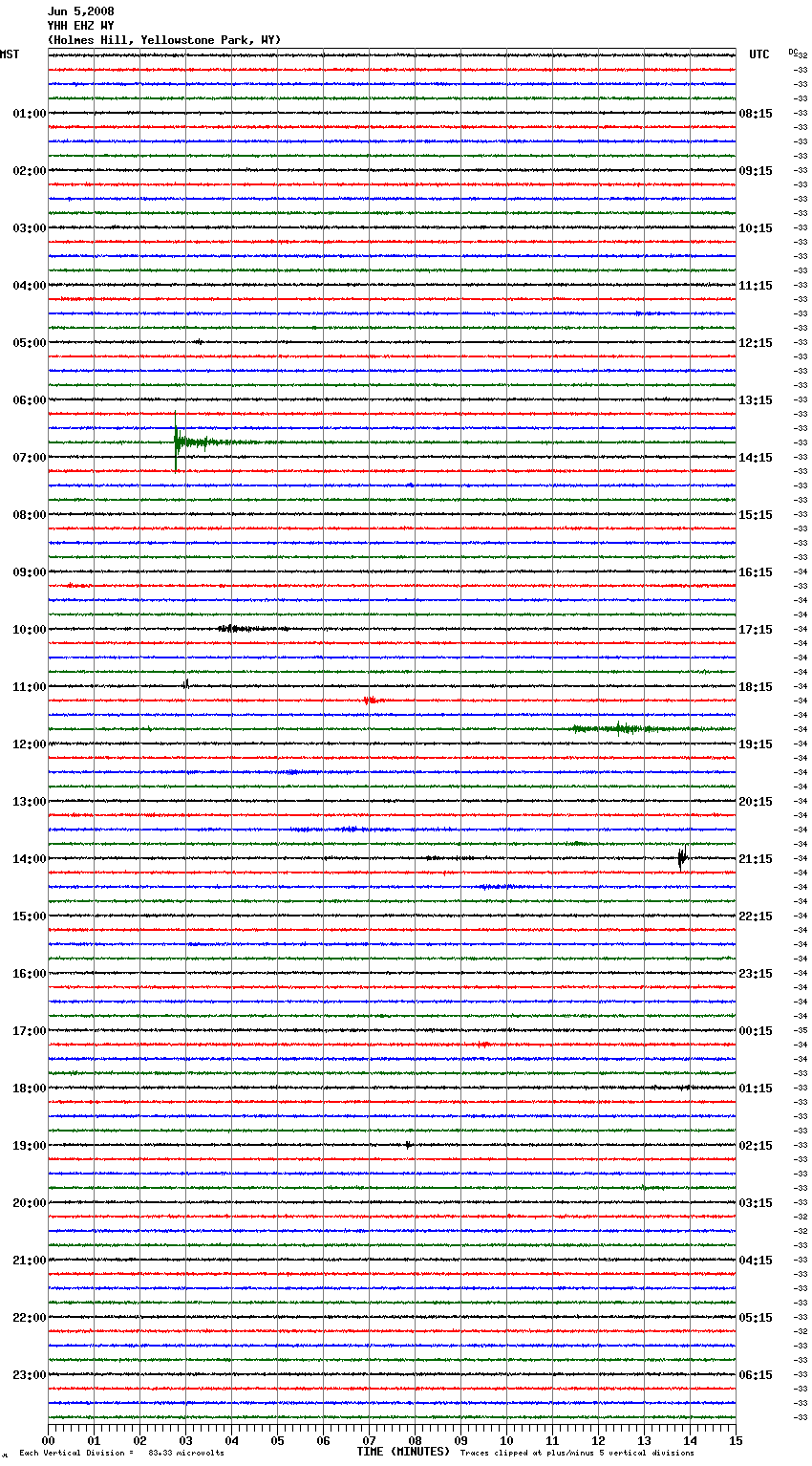This screenshot has height=1466, width=812.
Task: Click the 02:15 UTC time label
Action: pos(756,1146)
